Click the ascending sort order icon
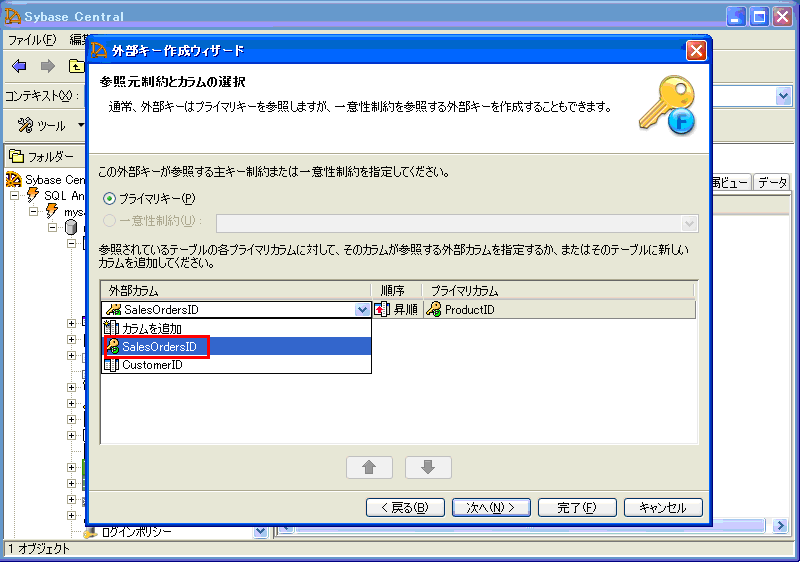 [x=381, y=310]
